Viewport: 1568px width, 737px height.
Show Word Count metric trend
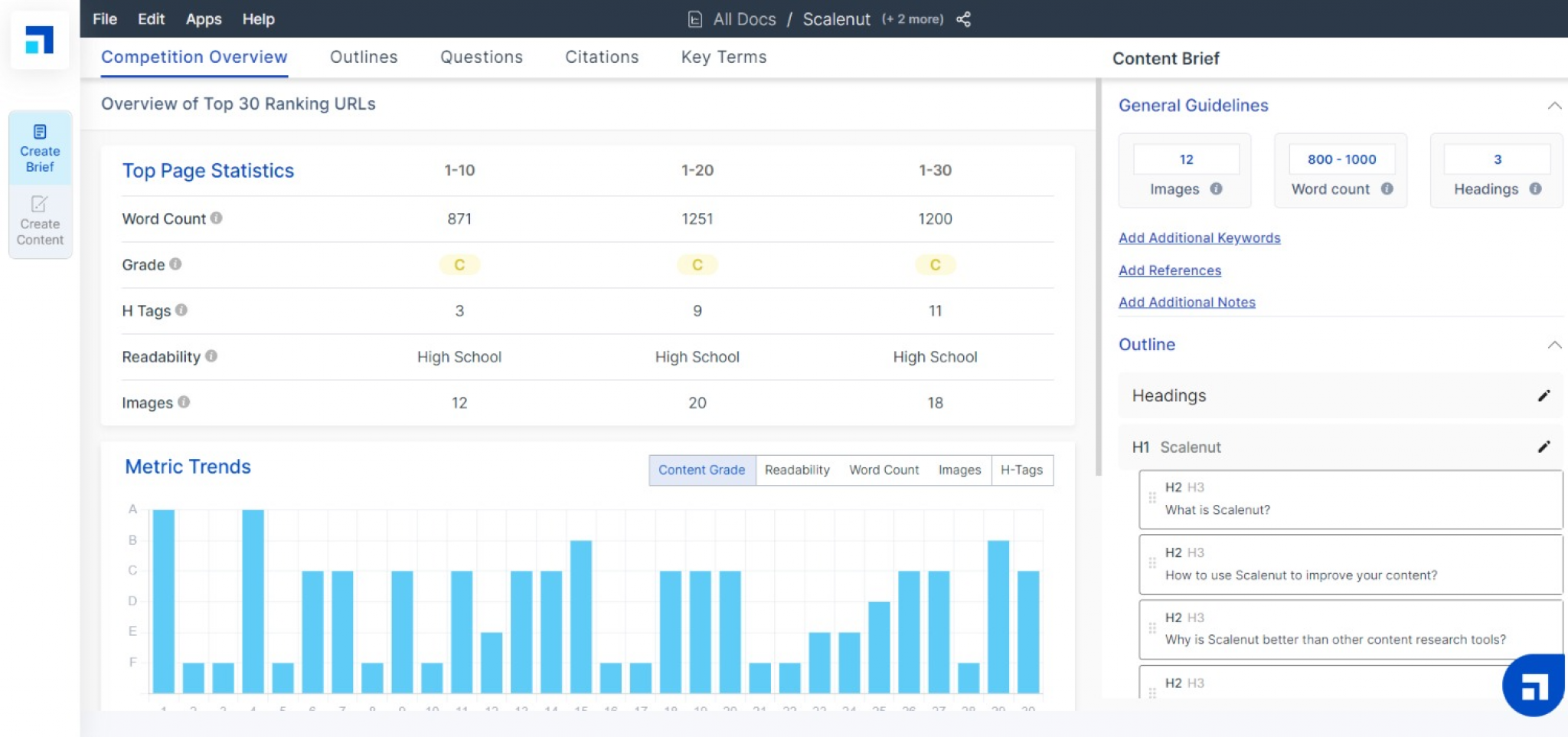click(884, 470)
